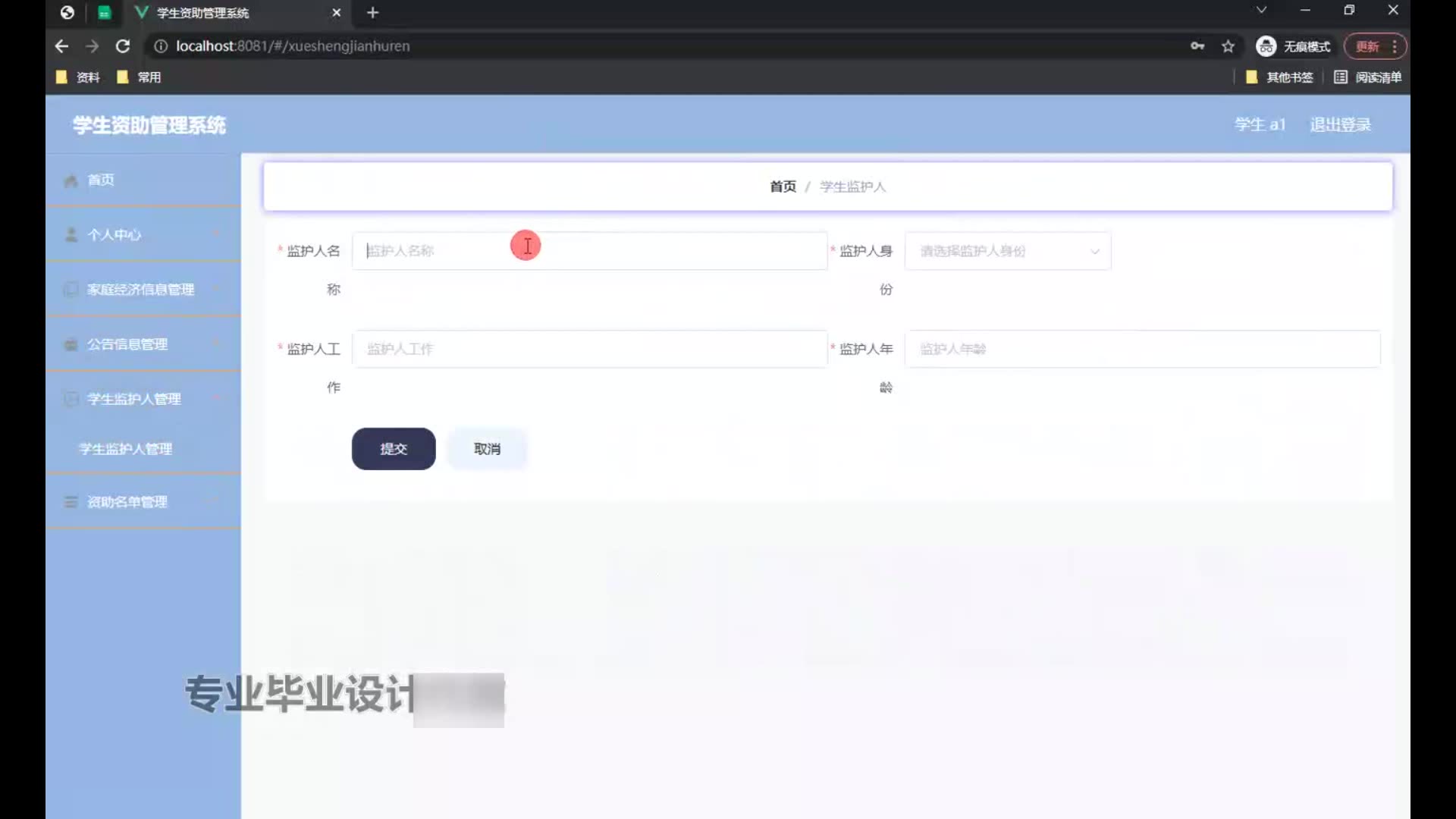Expand the 家庭经济信息管理 sidebar menu
Image resolution: width=1456 pixels, height=819 pixels.
click(143, 289)
